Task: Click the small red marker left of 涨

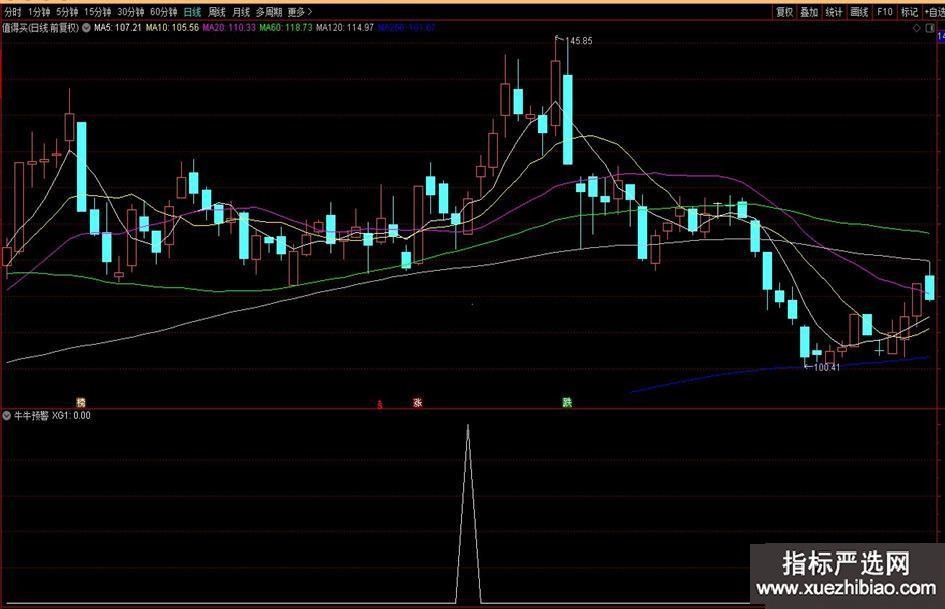Action: pos(380,404)
